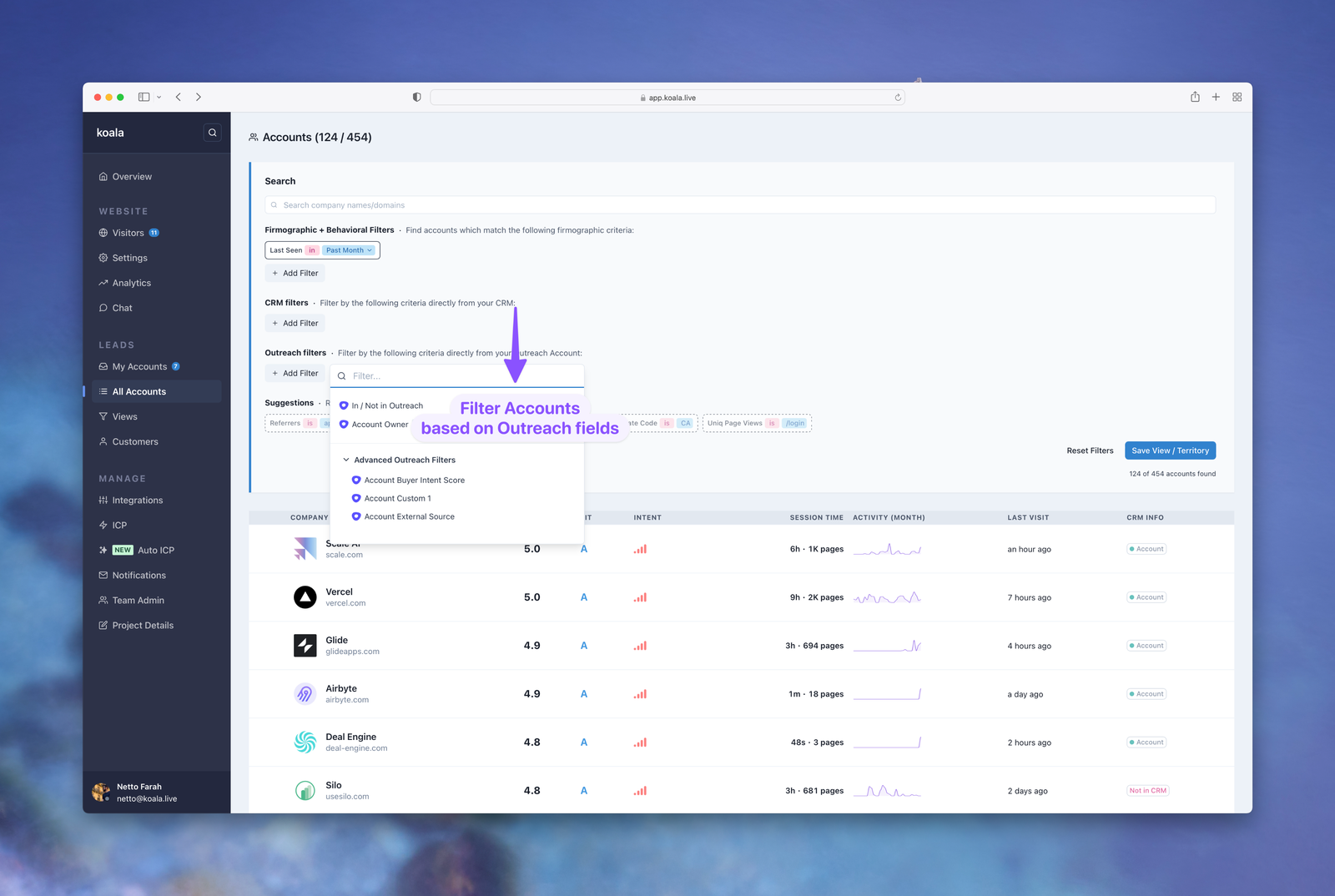Click the Glide company logo
Viewport: 1335px width, 896px height.
click(x=305, y=646)
